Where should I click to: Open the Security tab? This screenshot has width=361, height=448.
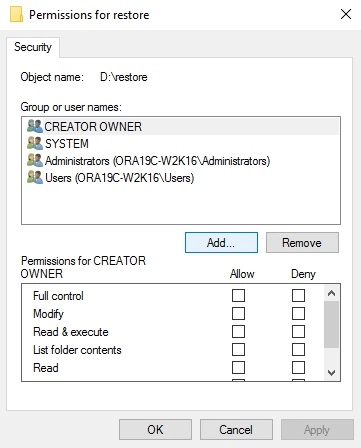point(33,47)
